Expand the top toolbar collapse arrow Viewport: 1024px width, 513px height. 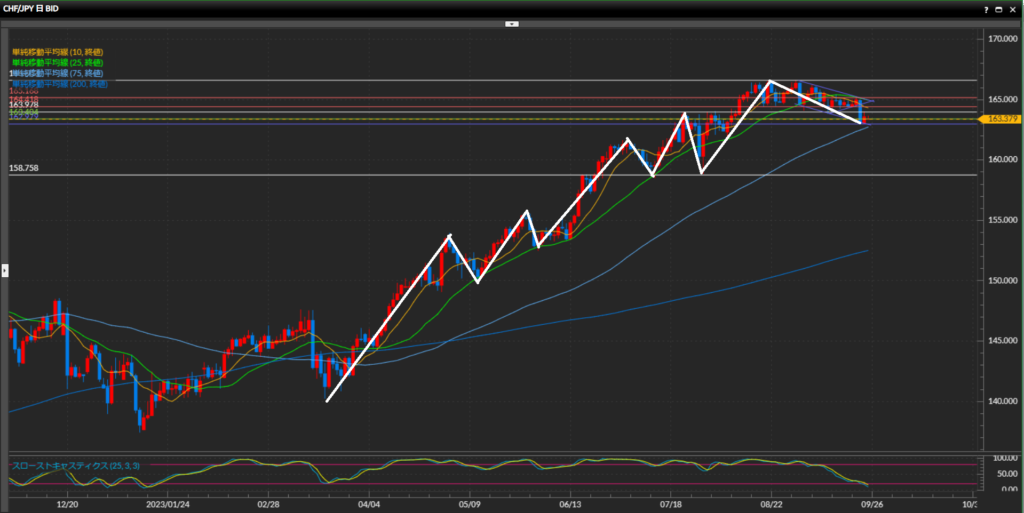(512, 22)
